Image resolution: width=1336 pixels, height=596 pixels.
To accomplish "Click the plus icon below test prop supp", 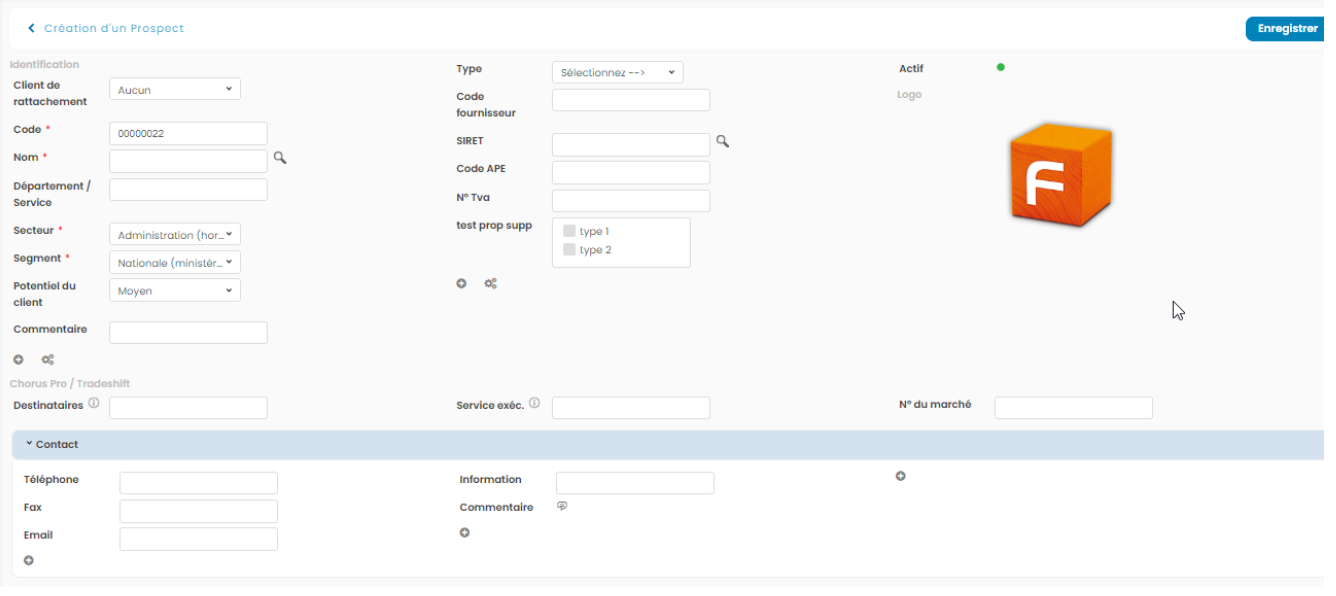I will (x=461, y=284).
